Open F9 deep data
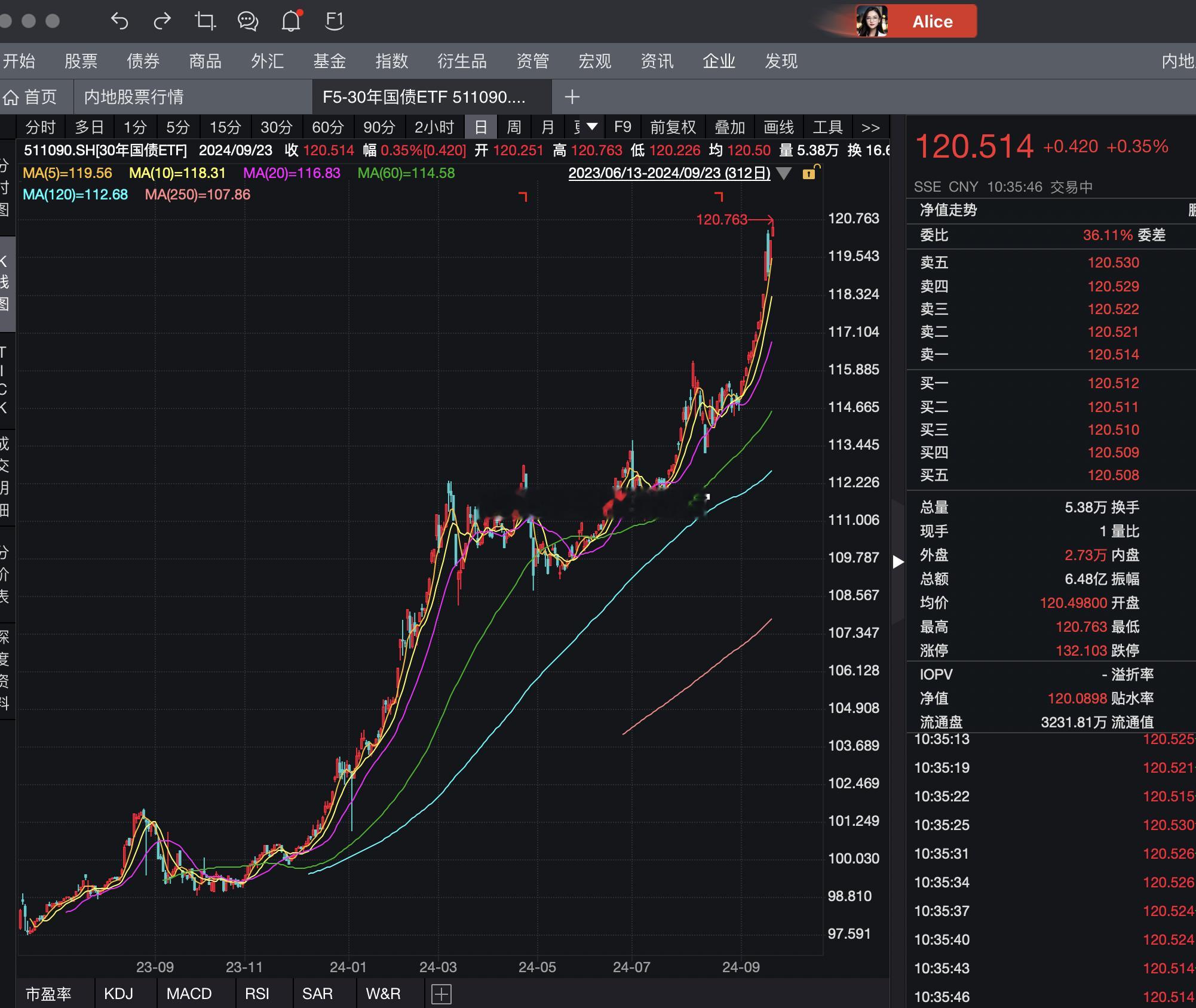Viewport: 1196px width, 1008px height. 622,127
